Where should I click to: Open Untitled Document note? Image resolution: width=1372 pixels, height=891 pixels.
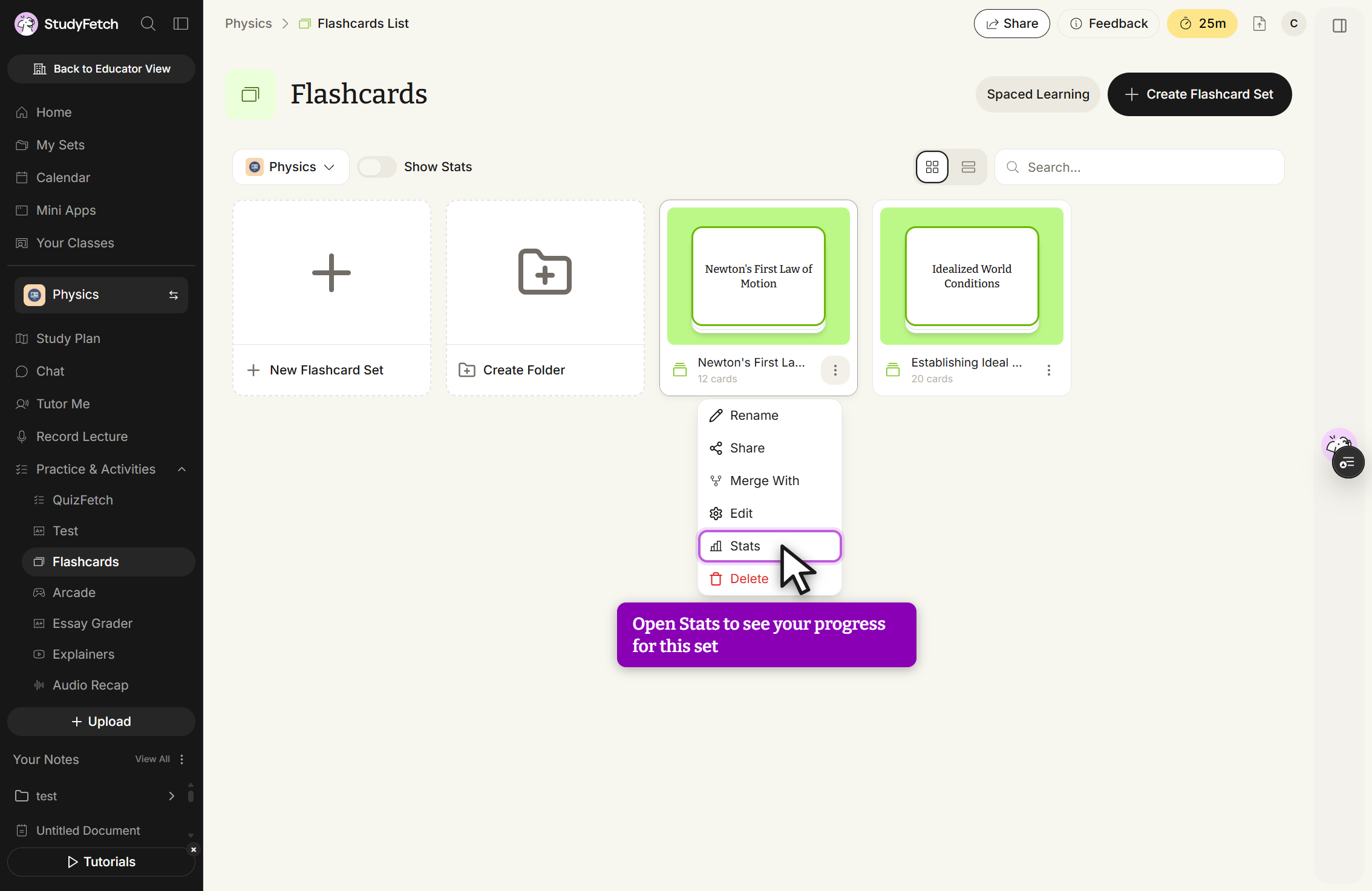click(88, 831)
